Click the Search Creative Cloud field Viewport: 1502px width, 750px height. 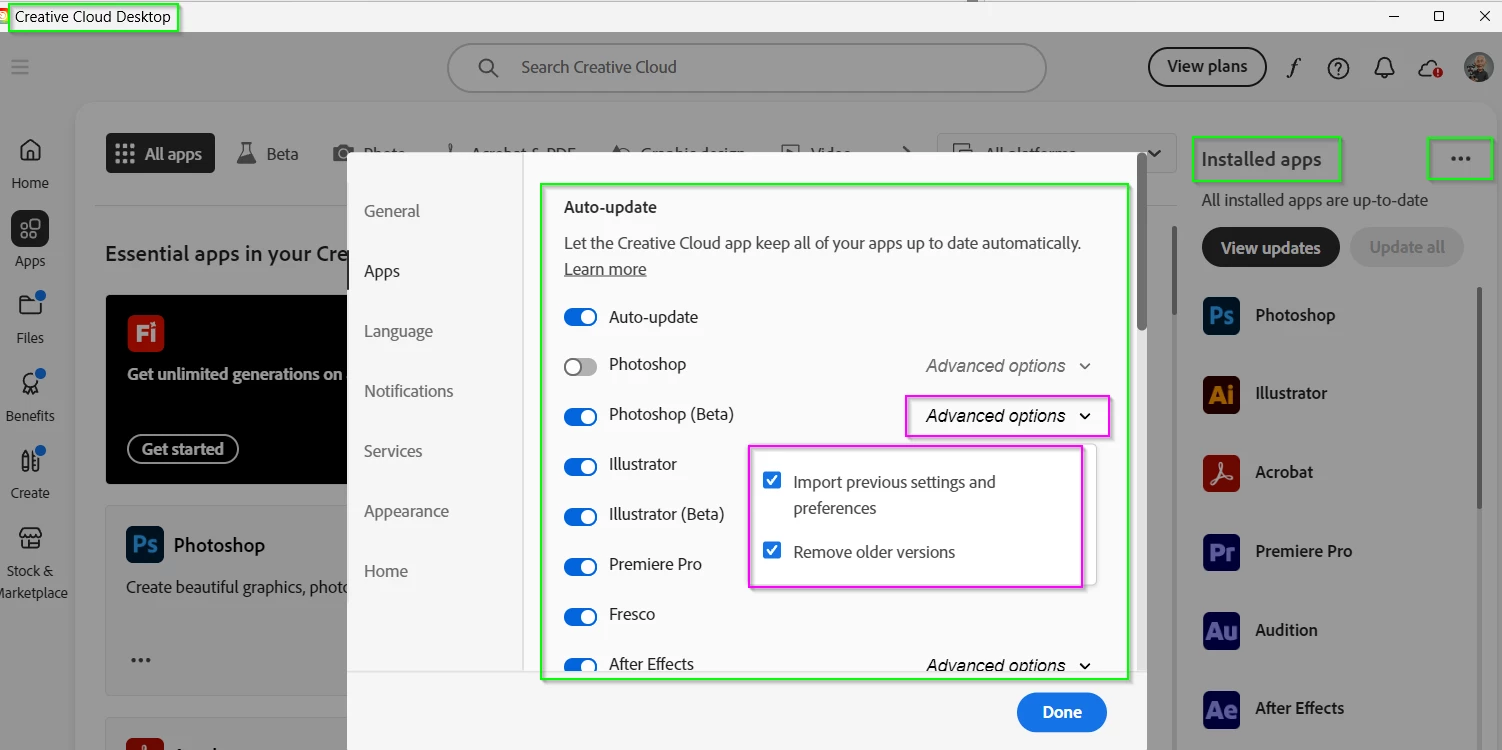pos(746,68)
